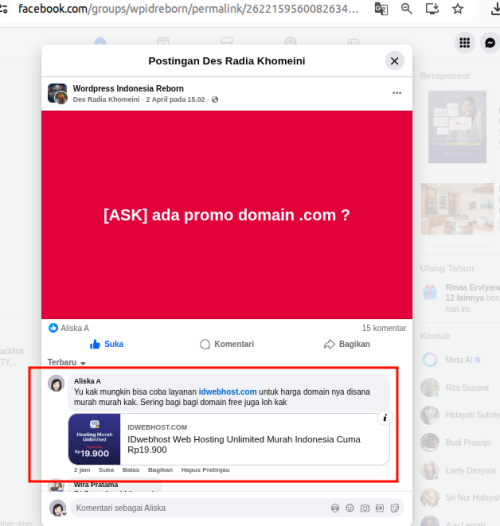The height and width of the screenshot is (526, 500).
Task: Open Sri Nur Hidayah contact
Action: click(460, 498)
